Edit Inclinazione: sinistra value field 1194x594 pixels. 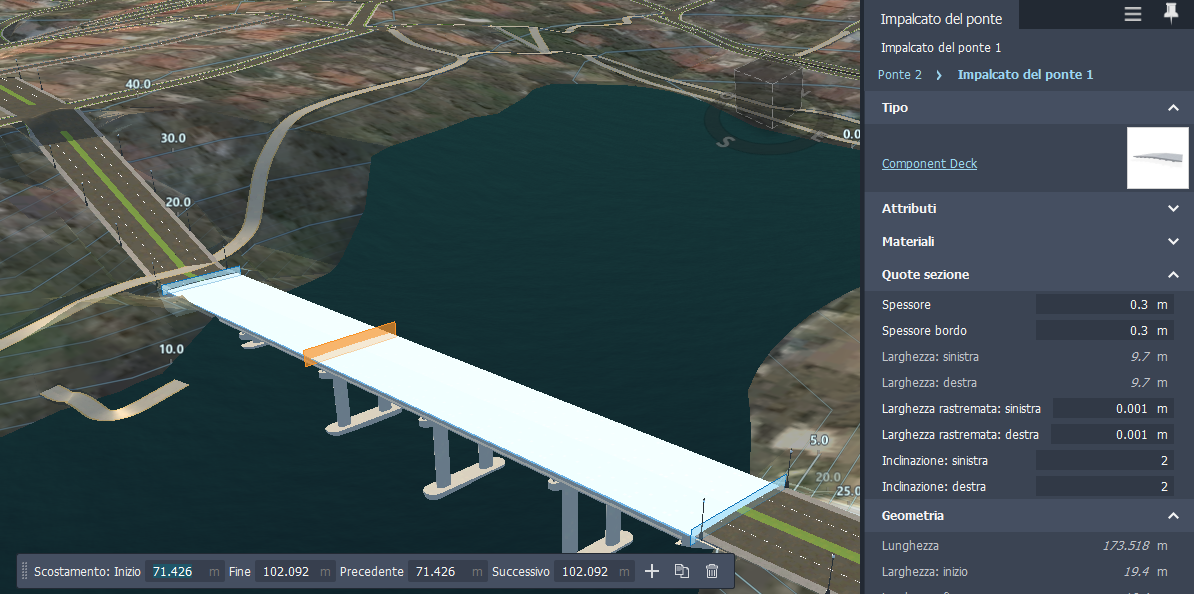1104,461
